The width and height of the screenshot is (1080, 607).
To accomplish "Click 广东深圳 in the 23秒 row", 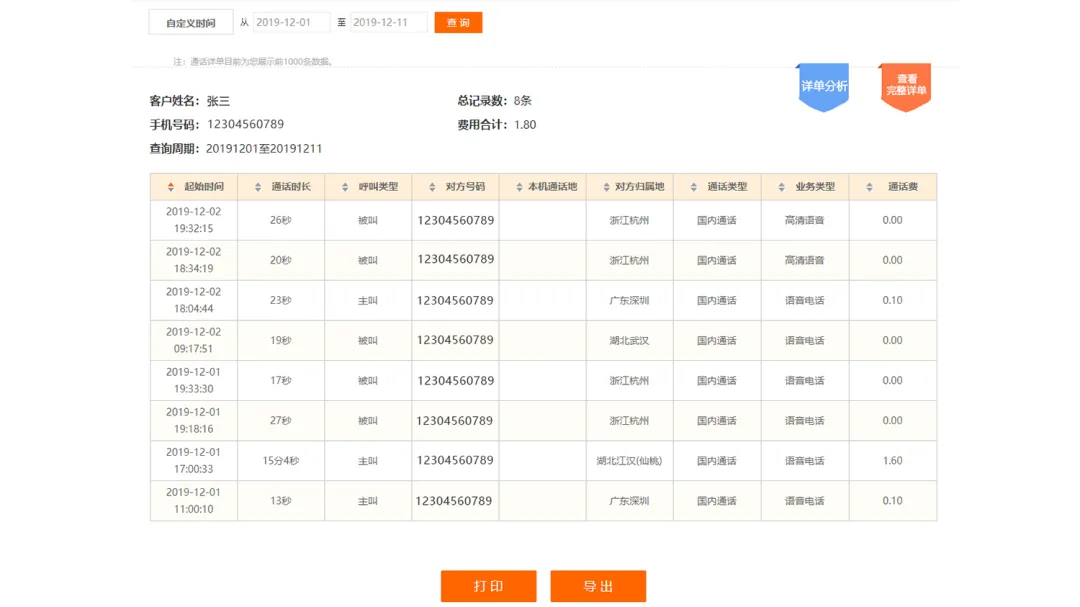I will 629,300.
